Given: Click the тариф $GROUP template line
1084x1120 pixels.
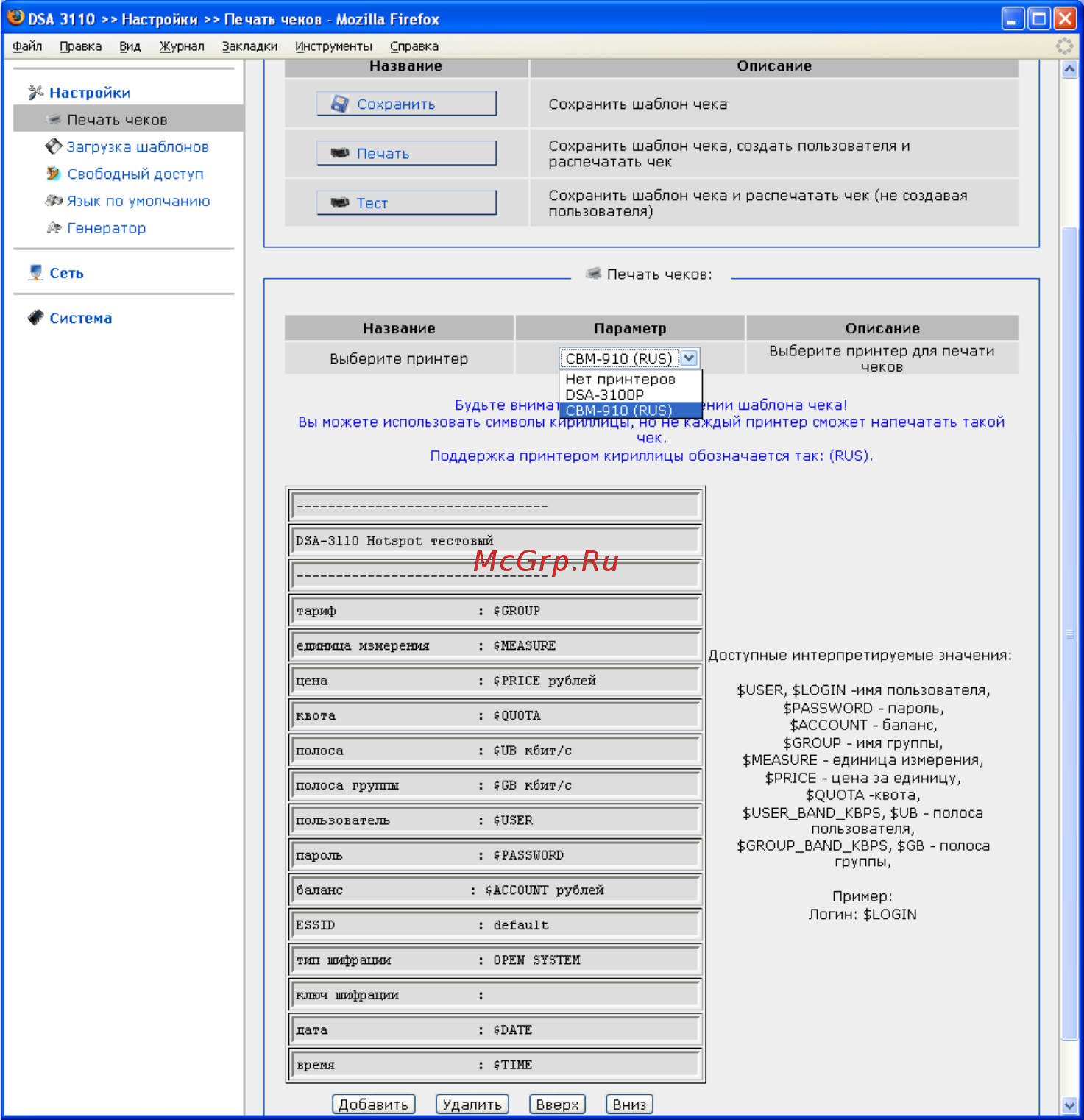Looking at the screenshot, I should pyautogui.click(x=496, y=610).
